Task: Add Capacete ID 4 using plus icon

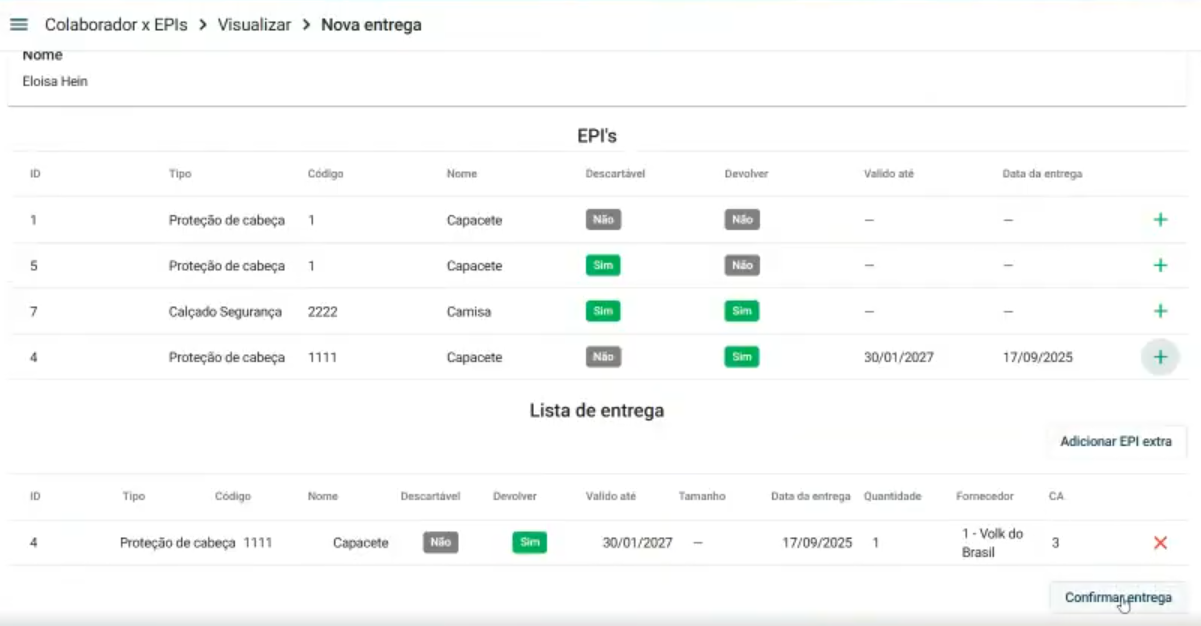Action: coord(1160,357)
